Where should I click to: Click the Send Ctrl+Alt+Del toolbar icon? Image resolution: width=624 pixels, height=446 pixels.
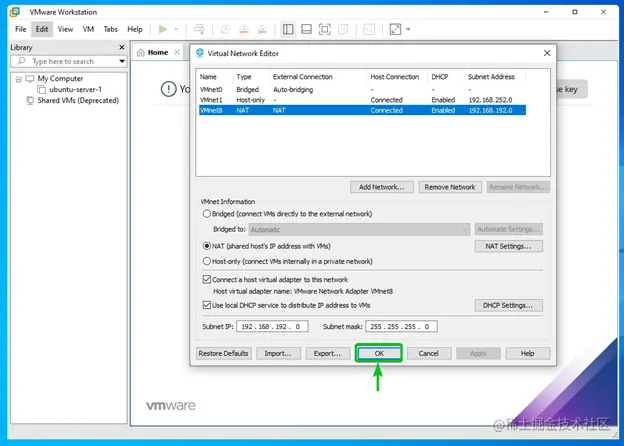(199, 29)
